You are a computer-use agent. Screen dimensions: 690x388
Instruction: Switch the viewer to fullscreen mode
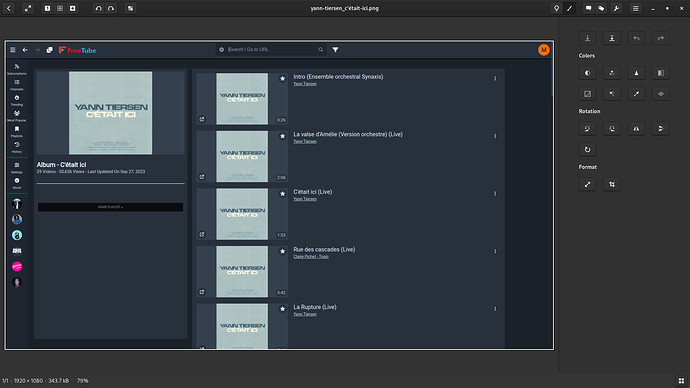(28, 8)
